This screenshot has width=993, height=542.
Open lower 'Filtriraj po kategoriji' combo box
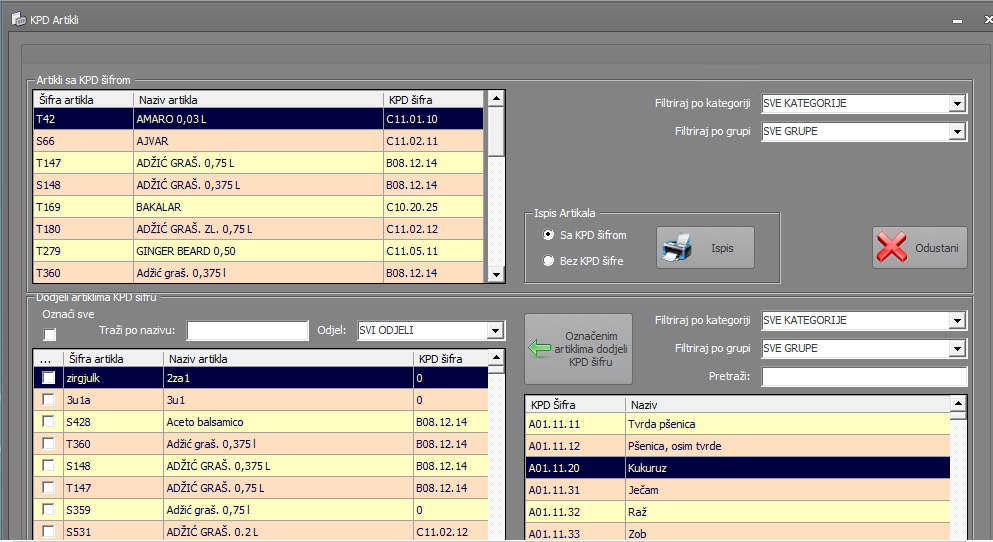click(x=957, y=321)
